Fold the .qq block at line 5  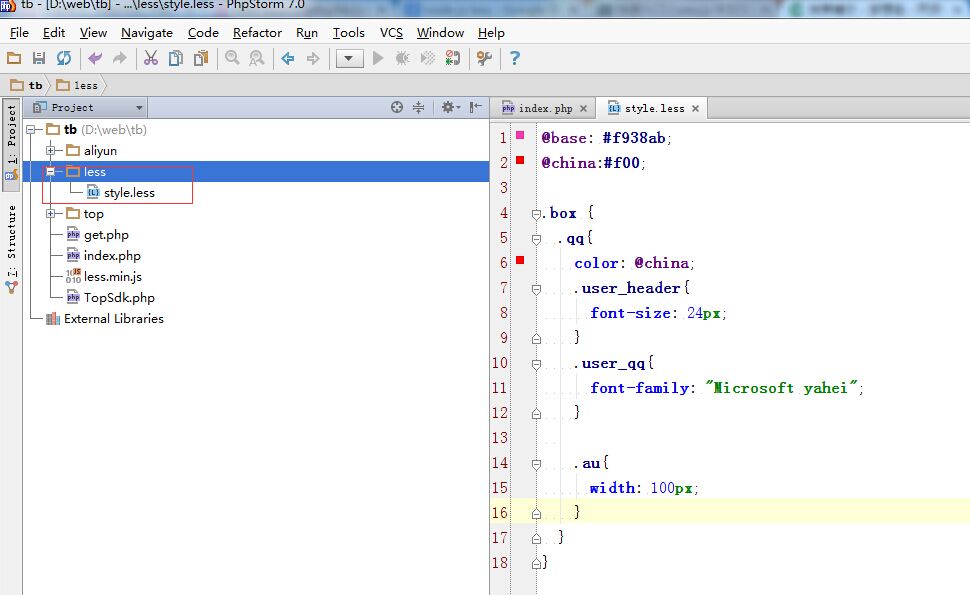536,239
